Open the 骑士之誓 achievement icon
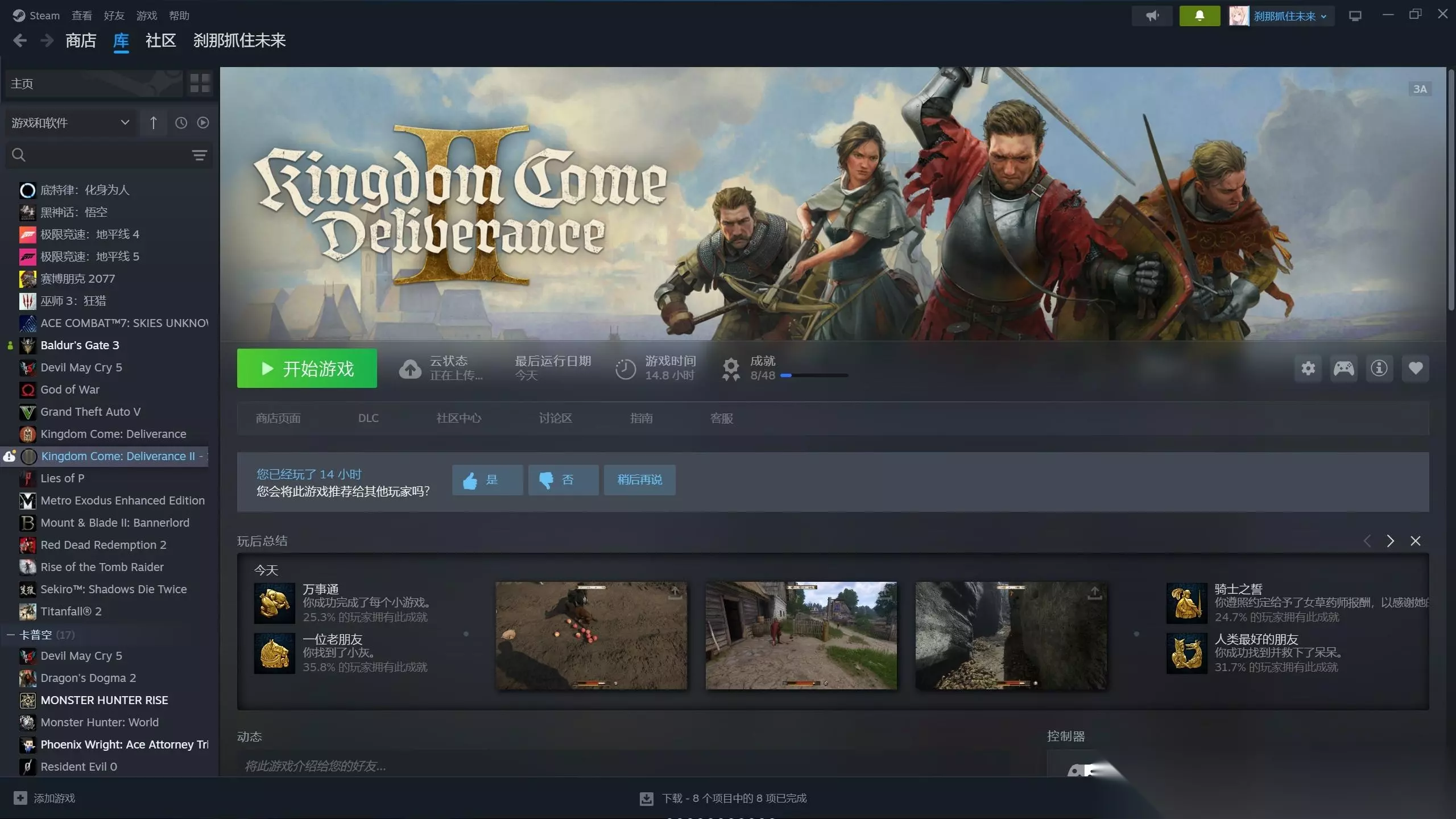 [x=1186, y=603]
